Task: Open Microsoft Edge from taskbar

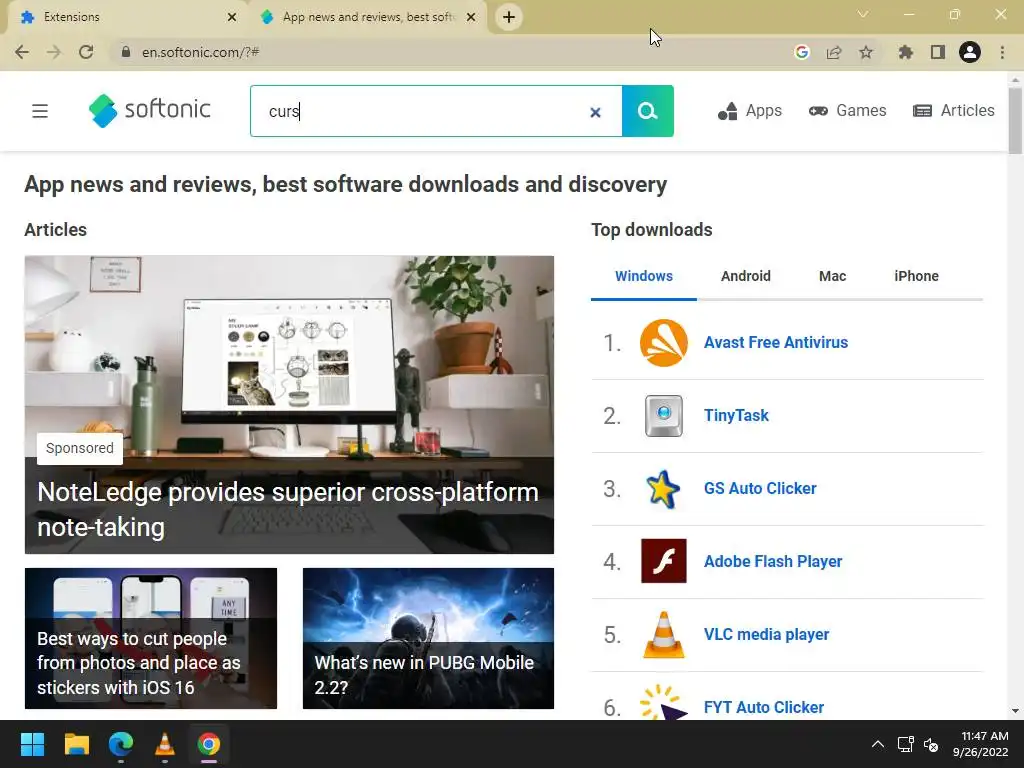Action: 121,744
